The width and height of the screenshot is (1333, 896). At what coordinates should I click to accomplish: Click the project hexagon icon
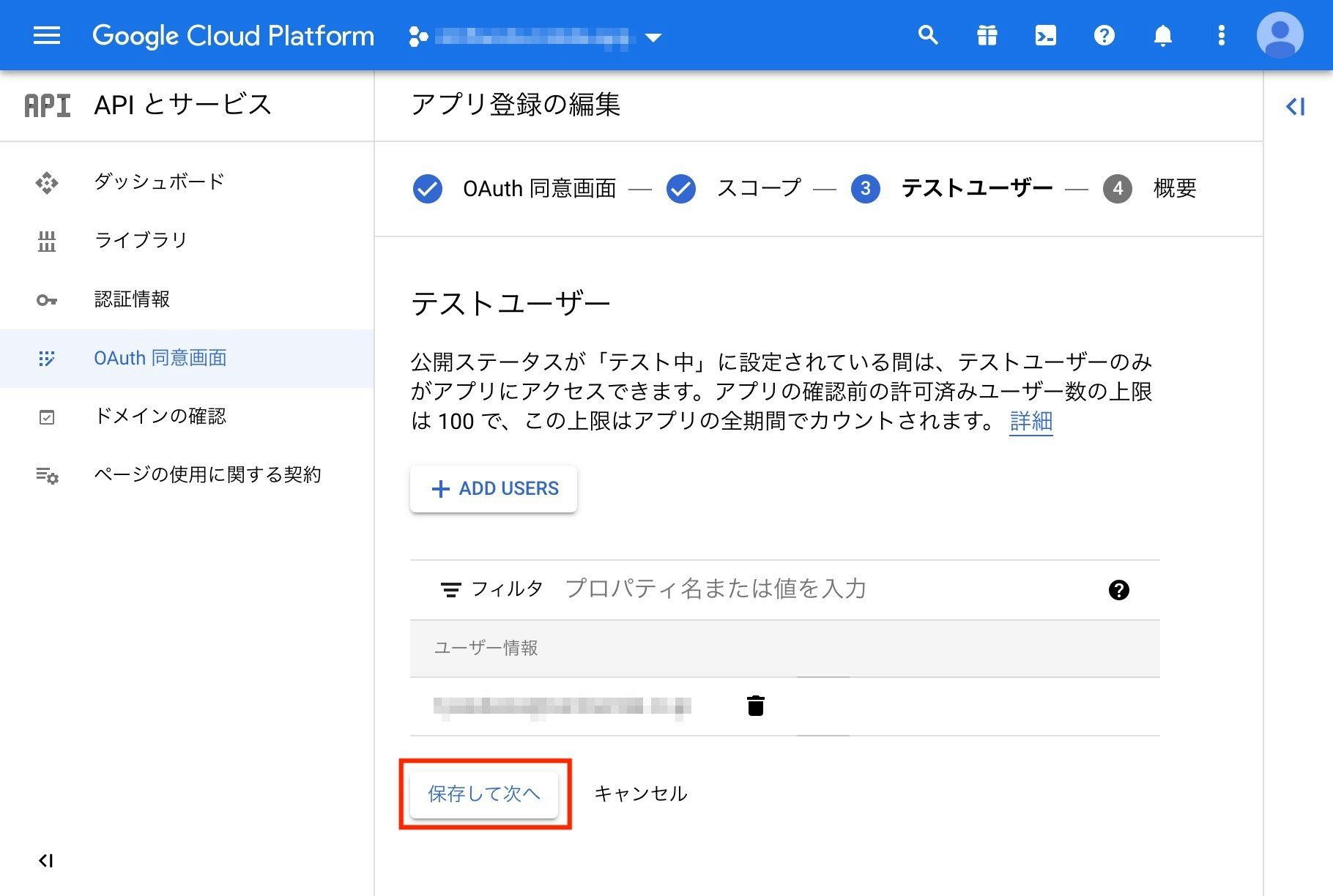[x=418, y=36]
